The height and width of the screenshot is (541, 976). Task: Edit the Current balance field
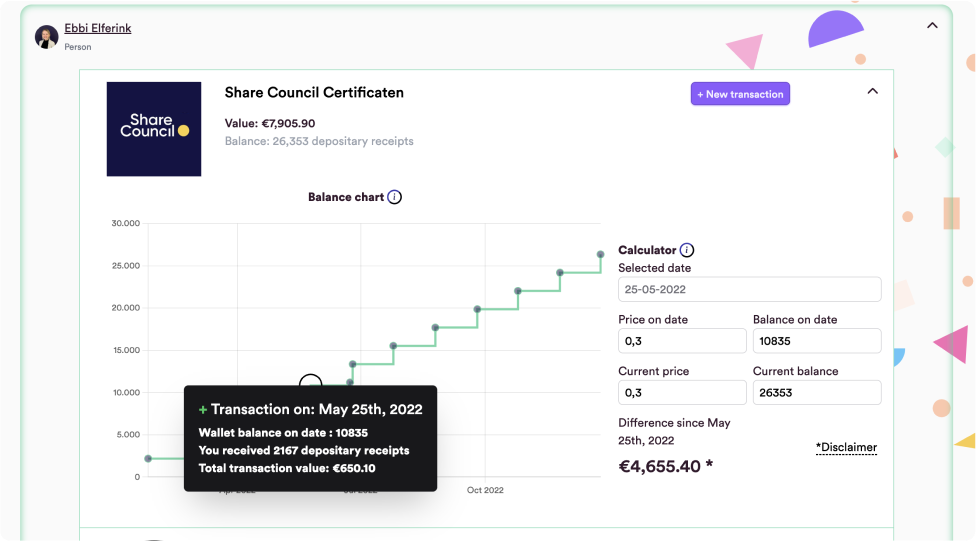[817, 393]
